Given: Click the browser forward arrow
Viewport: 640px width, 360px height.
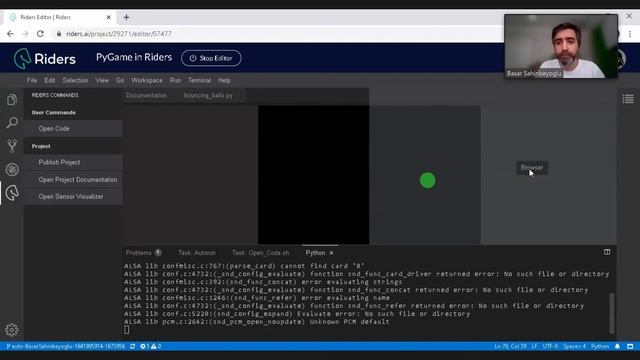Looking at the screenshot, I should point(25,33).
